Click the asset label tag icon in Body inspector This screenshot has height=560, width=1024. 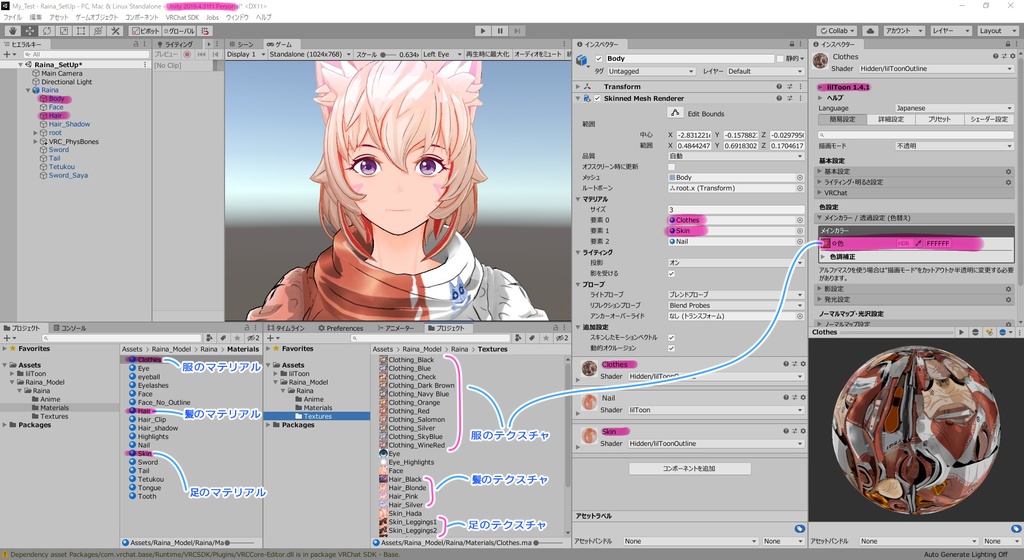[x=799, y=529]
